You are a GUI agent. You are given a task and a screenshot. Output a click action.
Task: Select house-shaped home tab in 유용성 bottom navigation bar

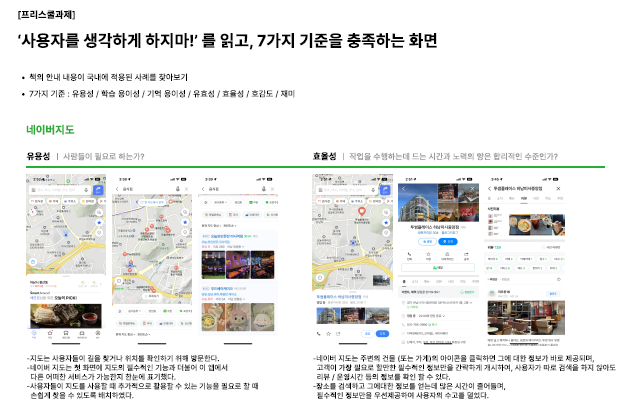pyautogui.click(x=34, y=334)
